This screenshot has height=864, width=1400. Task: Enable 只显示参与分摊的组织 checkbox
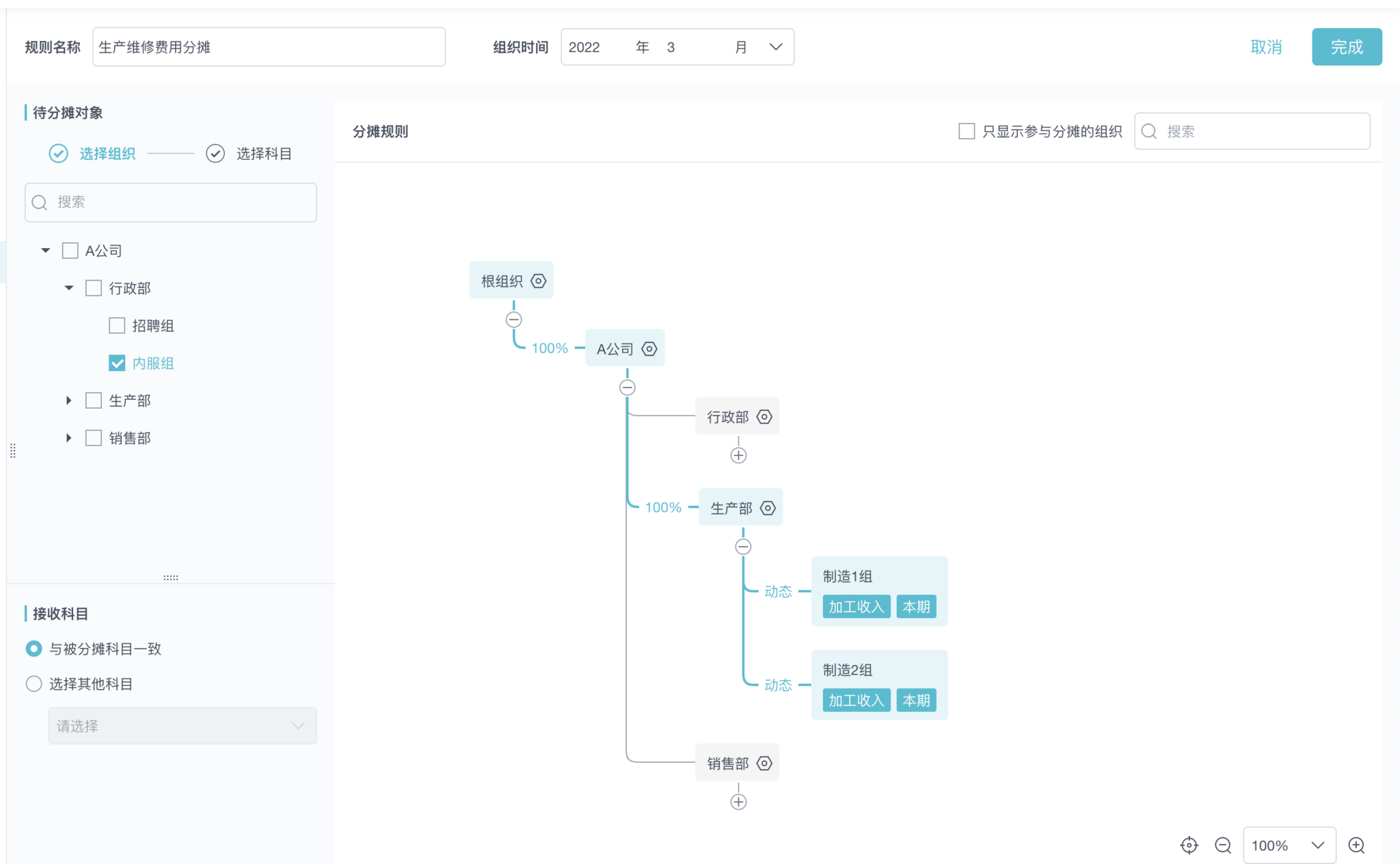(x=967, y=131)
